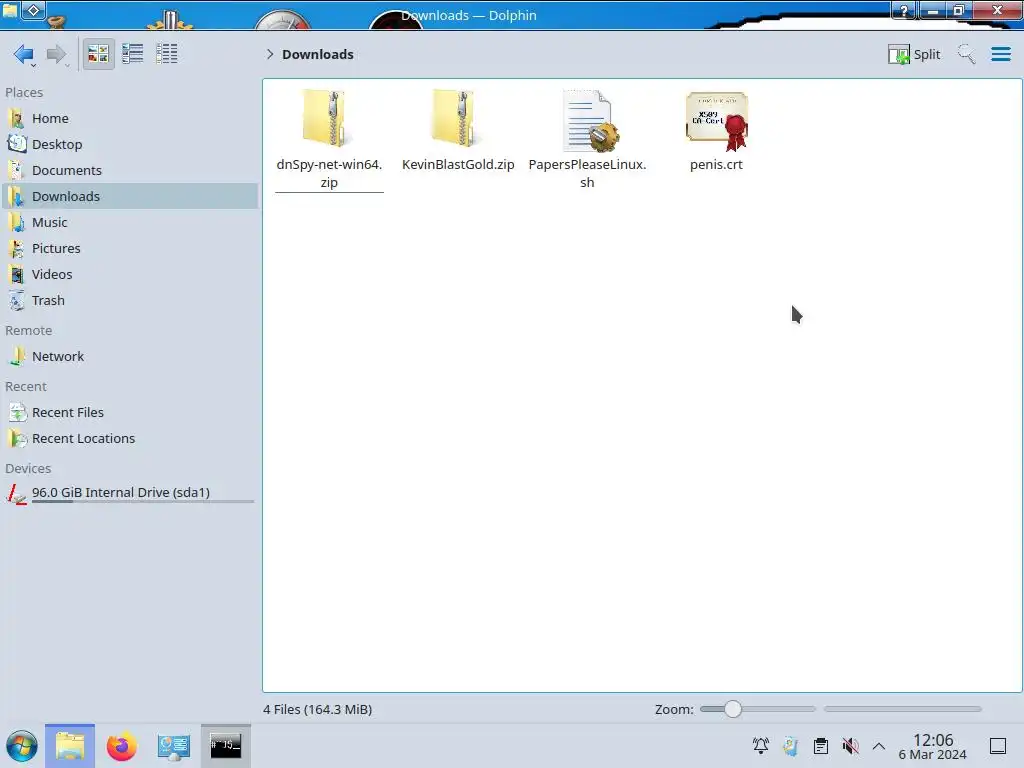Open Network under Remote
The image size is (1024, 768).
[x=130, y=357]
